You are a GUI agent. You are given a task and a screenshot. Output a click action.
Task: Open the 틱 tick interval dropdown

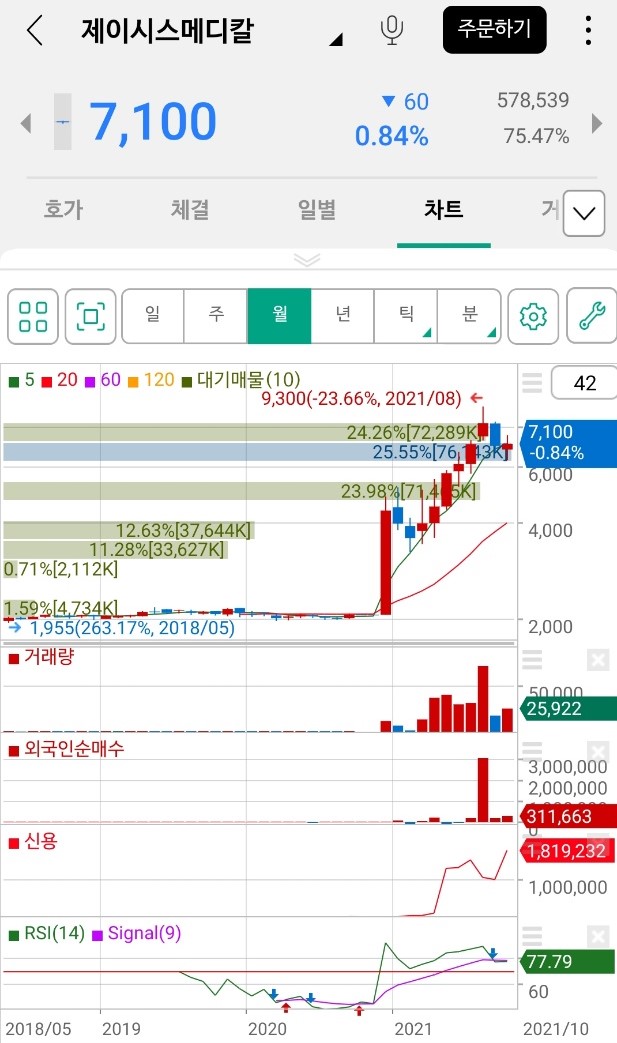[x=406, y=317]
